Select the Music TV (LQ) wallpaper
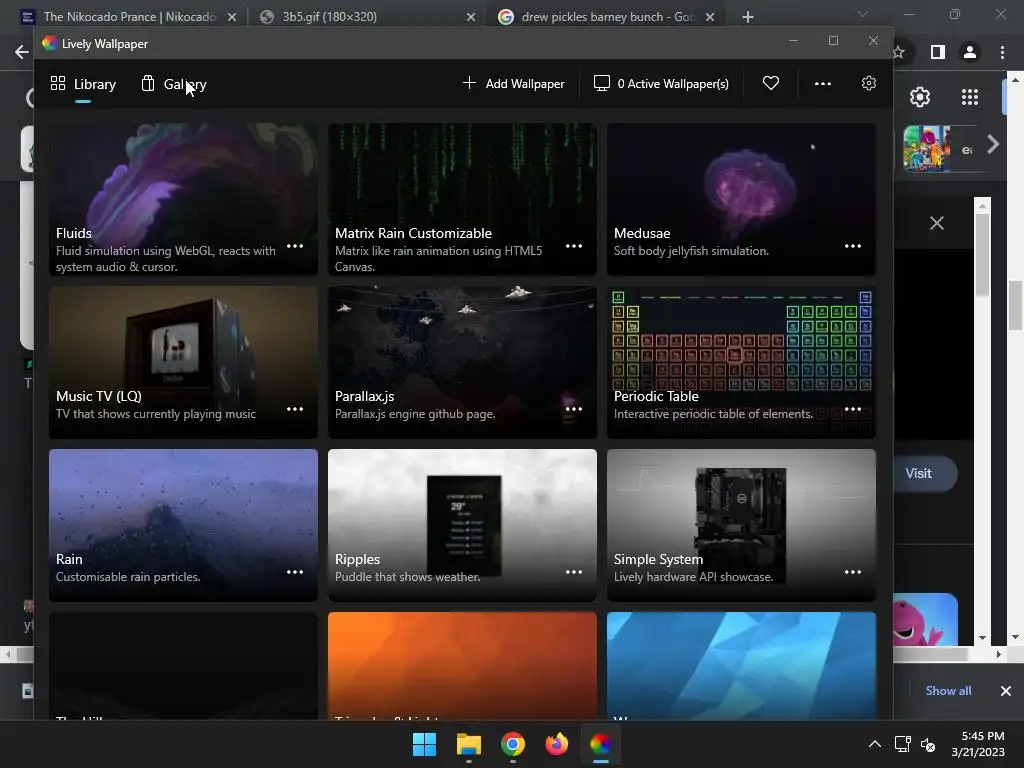 (x=184, y=362)
